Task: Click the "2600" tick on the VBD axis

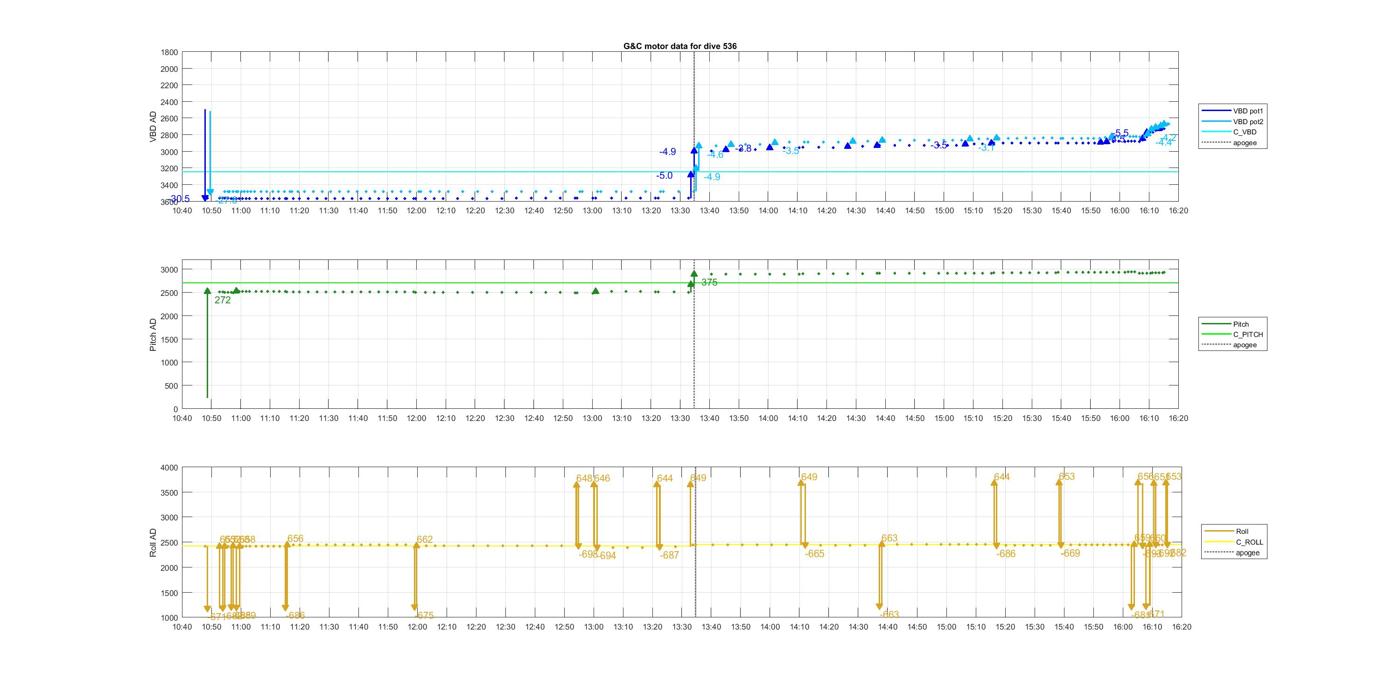Action: 169,118
